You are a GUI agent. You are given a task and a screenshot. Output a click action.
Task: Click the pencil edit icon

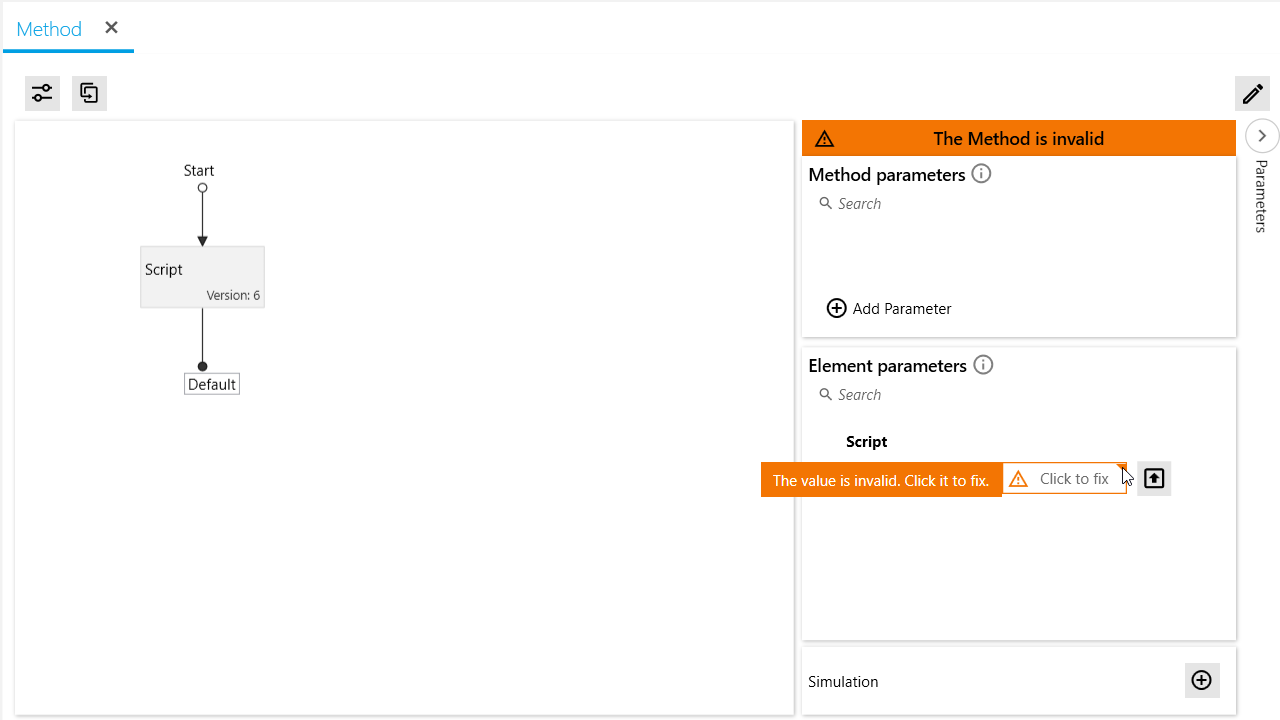1252,94
